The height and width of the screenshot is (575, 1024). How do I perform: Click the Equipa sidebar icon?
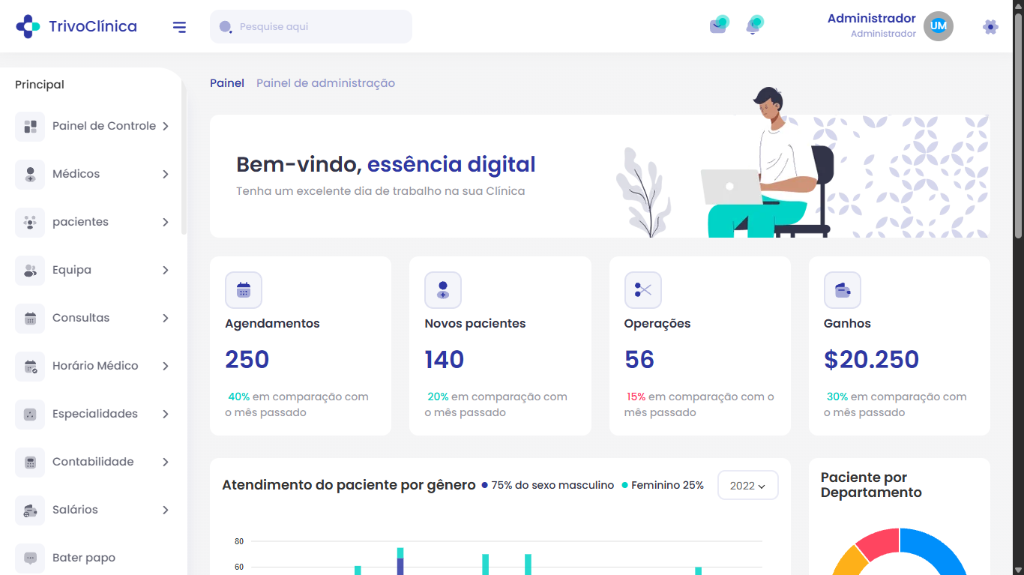coord(30,270)
